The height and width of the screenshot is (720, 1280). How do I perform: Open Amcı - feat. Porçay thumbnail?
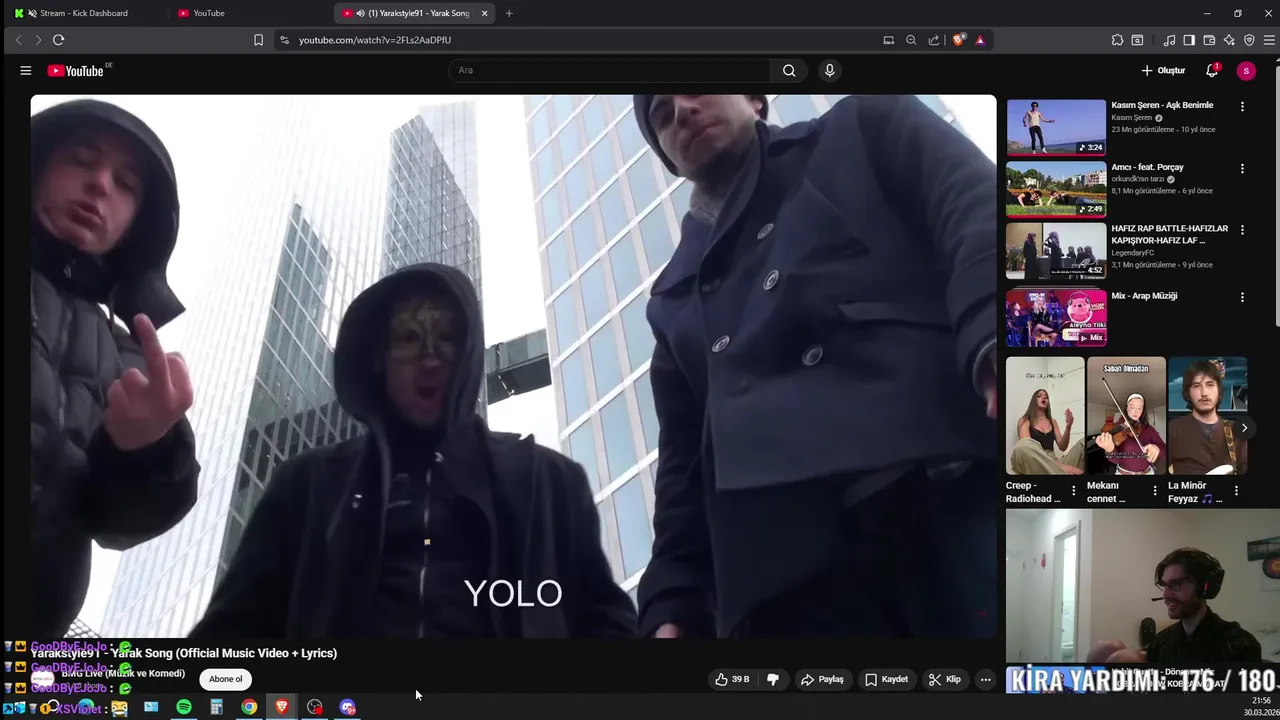[1056, 189]
